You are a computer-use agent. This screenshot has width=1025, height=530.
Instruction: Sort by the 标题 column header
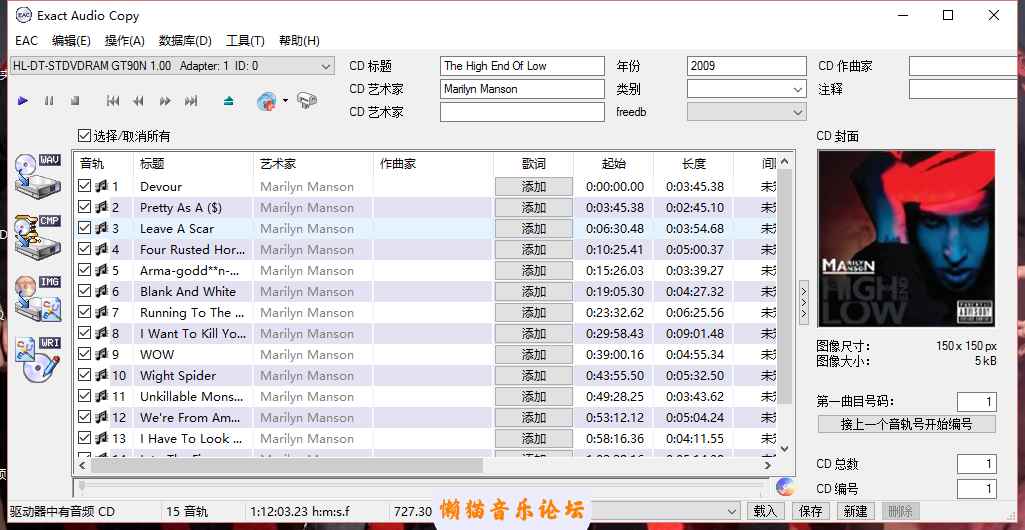pos(193,164)
